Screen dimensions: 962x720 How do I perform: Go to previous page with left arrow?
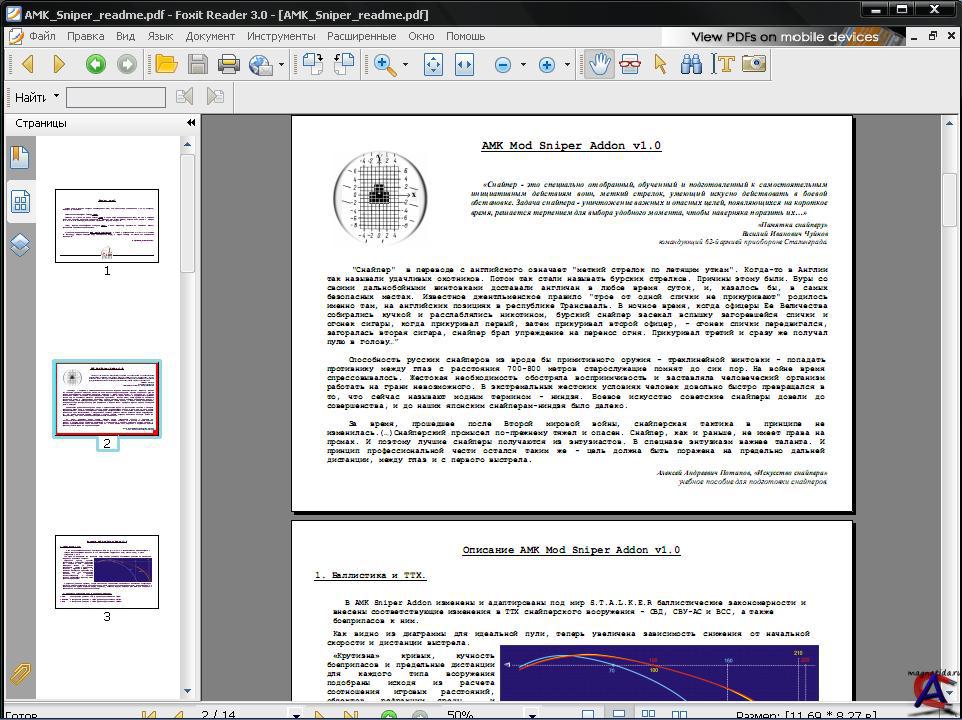[x=27, y=65]
